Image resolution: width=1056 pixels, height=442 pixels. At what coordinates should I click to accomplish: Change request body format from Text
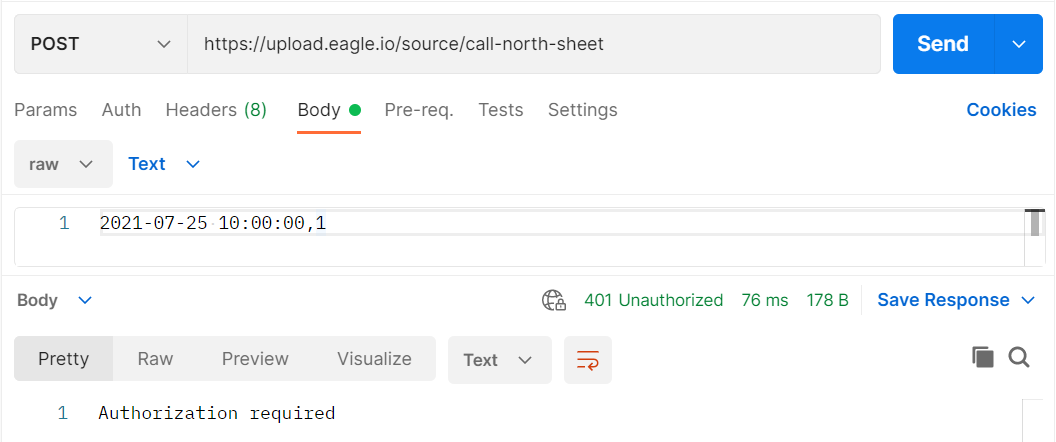[x=164, y=164]
